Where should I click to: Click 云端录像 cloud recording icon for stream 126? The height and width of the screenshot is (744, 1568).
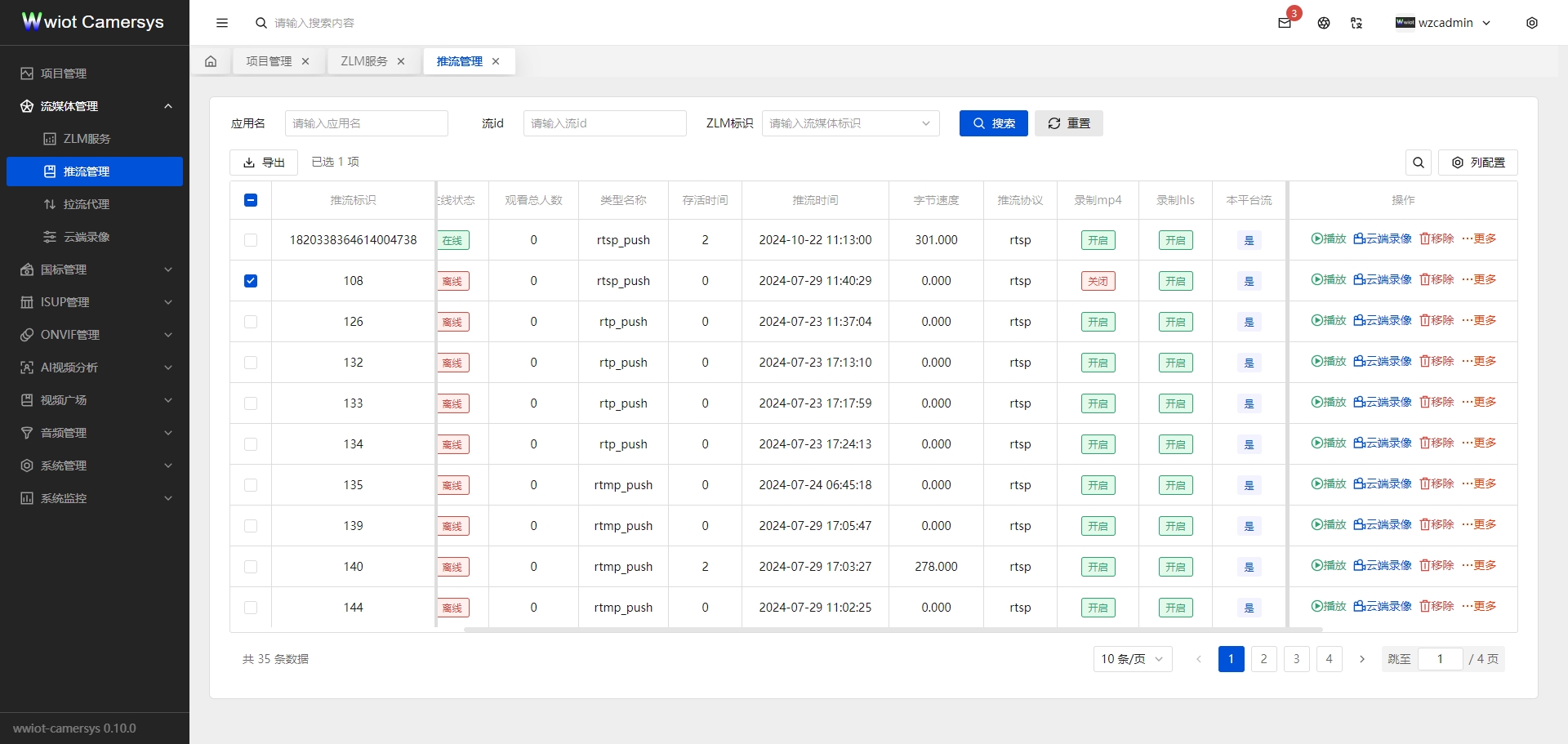click(1382, 319)
